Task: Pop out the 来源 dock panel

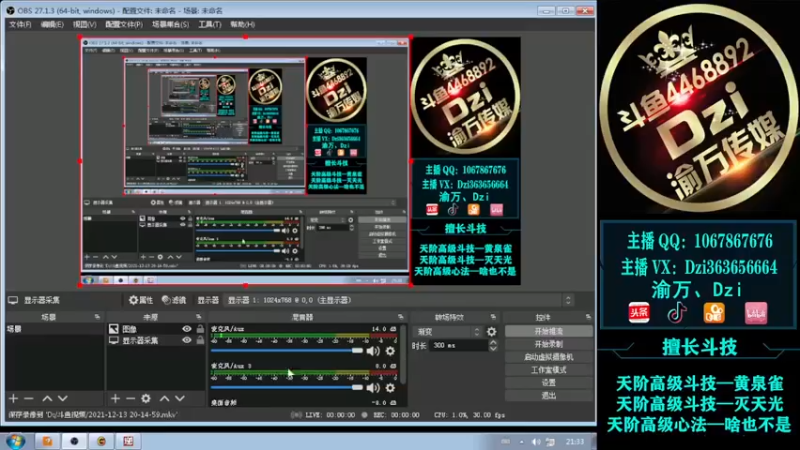Action: click(x=198, y=317)
